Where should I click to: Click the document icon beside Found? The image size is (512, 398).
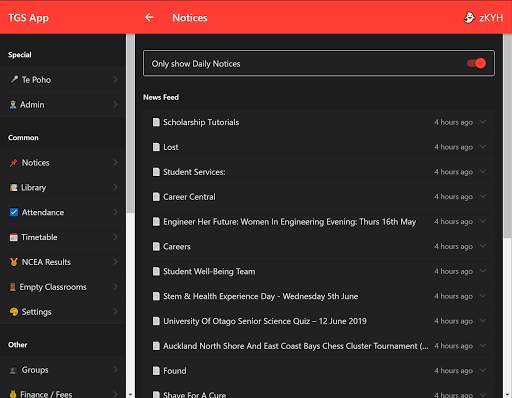156,371
